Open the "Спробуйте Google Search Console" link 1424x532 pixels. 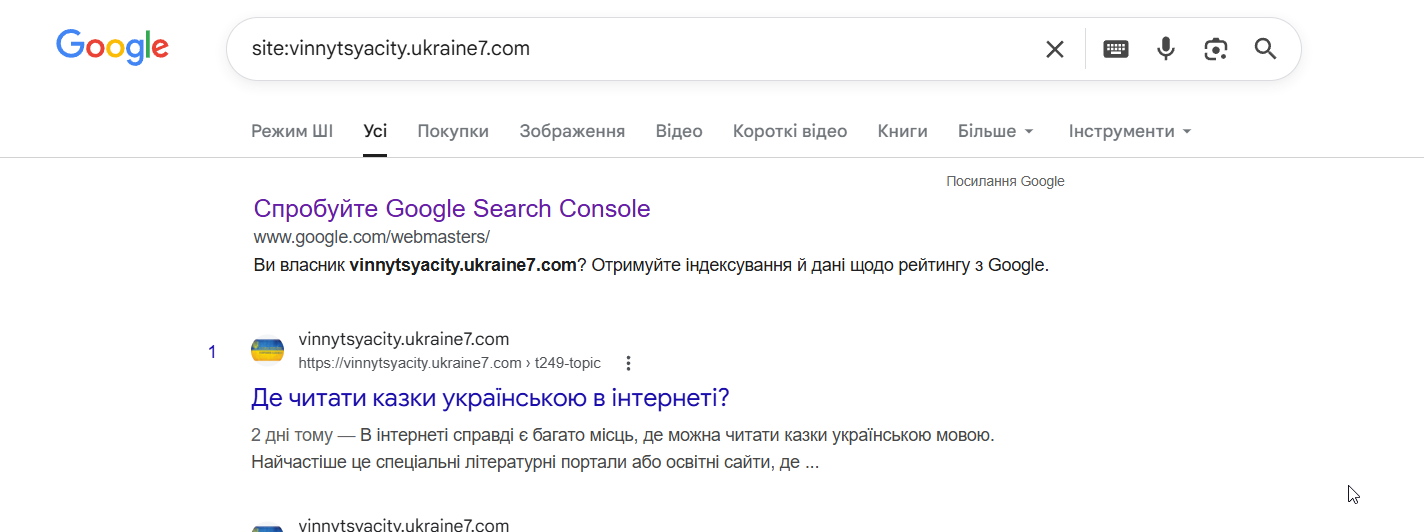452,209
